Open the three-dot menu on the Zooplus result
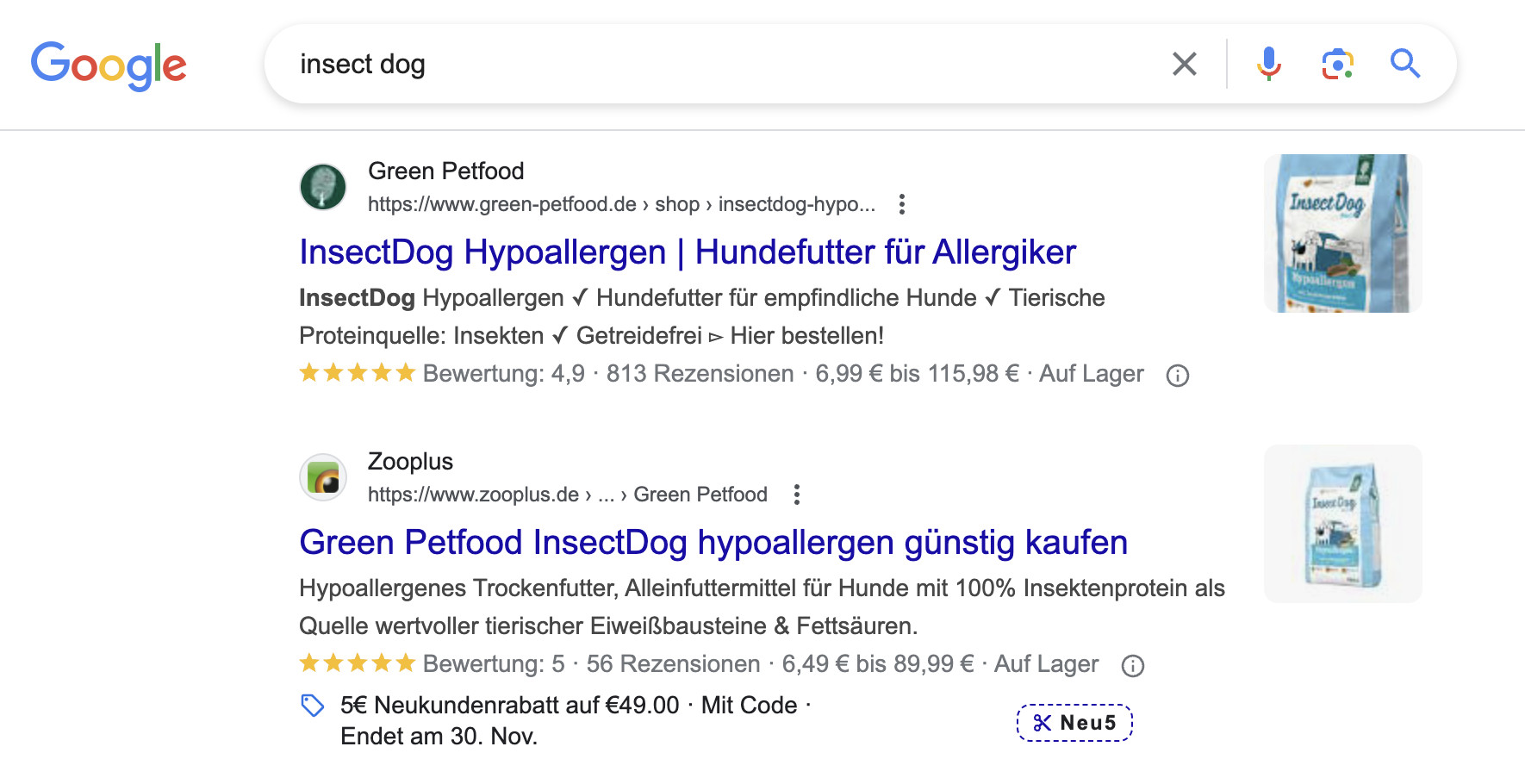The height and width of the screenshot is (784, 1525). [x=796, y=495]
